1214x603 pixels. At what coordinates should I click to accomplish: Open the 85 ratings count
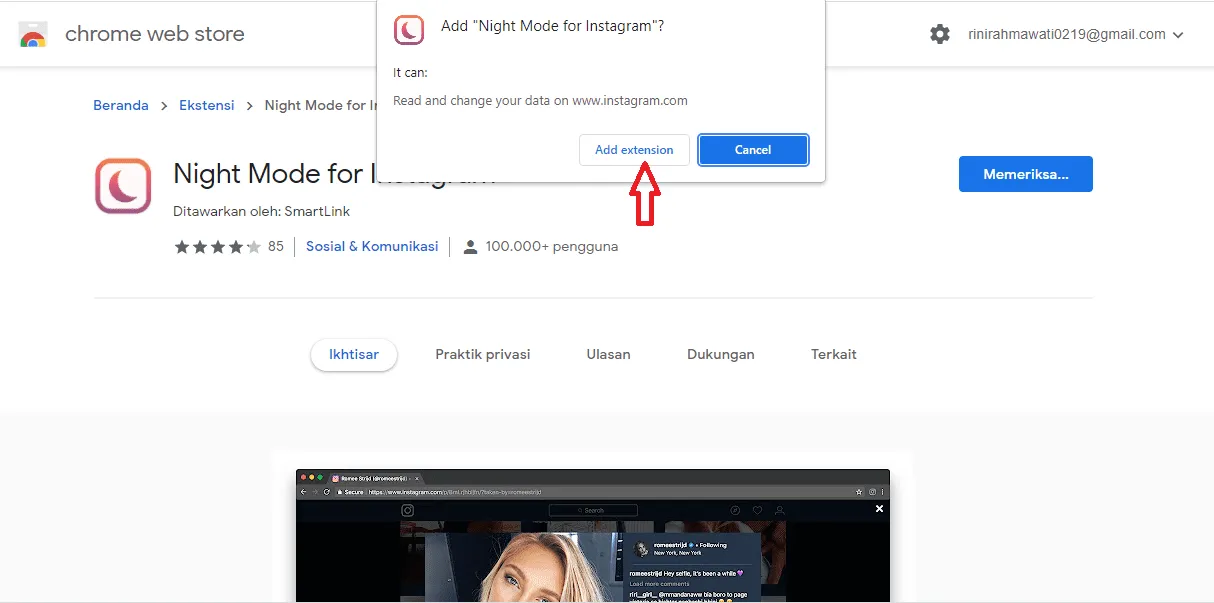[276, 246]
